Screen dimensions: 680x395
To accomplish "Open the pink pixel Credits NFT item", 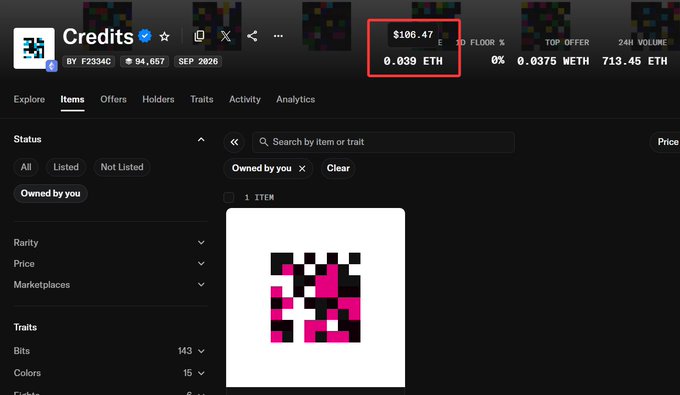I will [x=315, y=297].
